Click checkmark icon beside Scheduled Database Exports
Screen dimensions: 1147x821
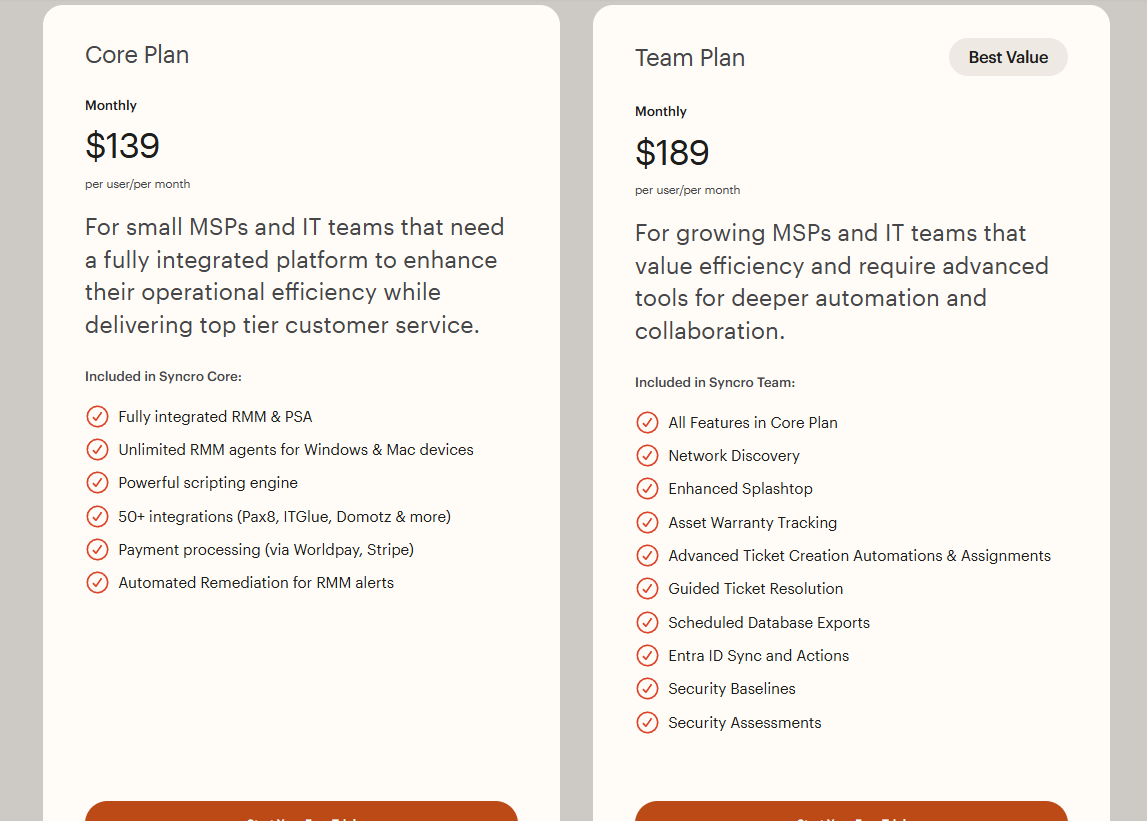coord(647,623)
